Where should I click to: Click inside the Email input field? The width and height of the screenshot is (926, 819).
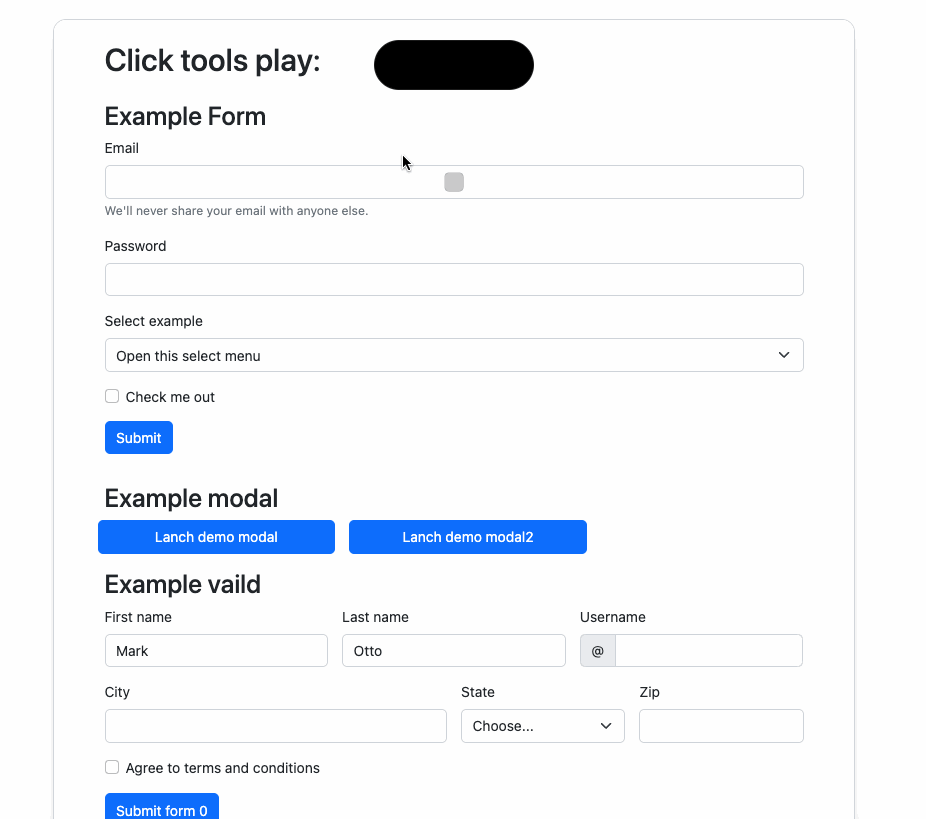tap(300, 181)
